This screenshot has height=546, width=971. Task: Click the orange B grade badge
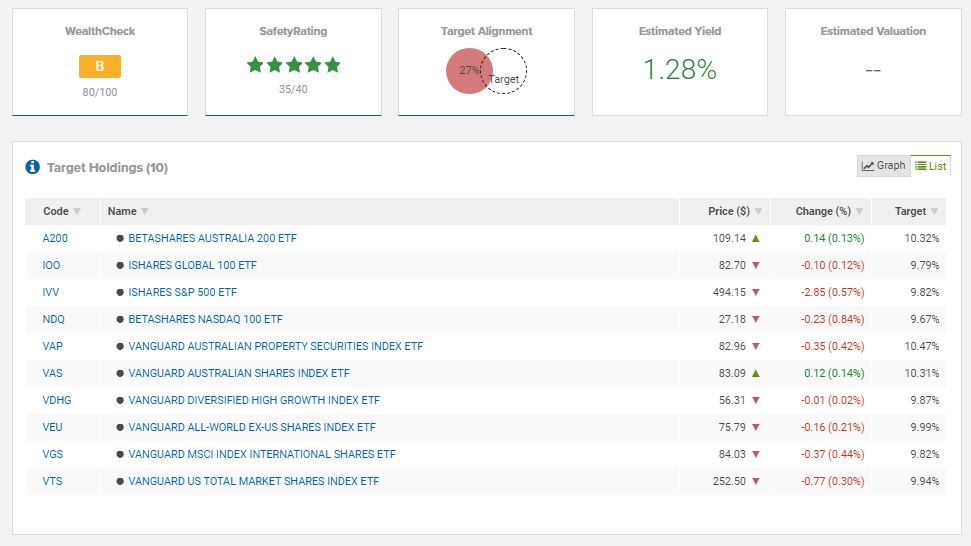tap(100, 66)
